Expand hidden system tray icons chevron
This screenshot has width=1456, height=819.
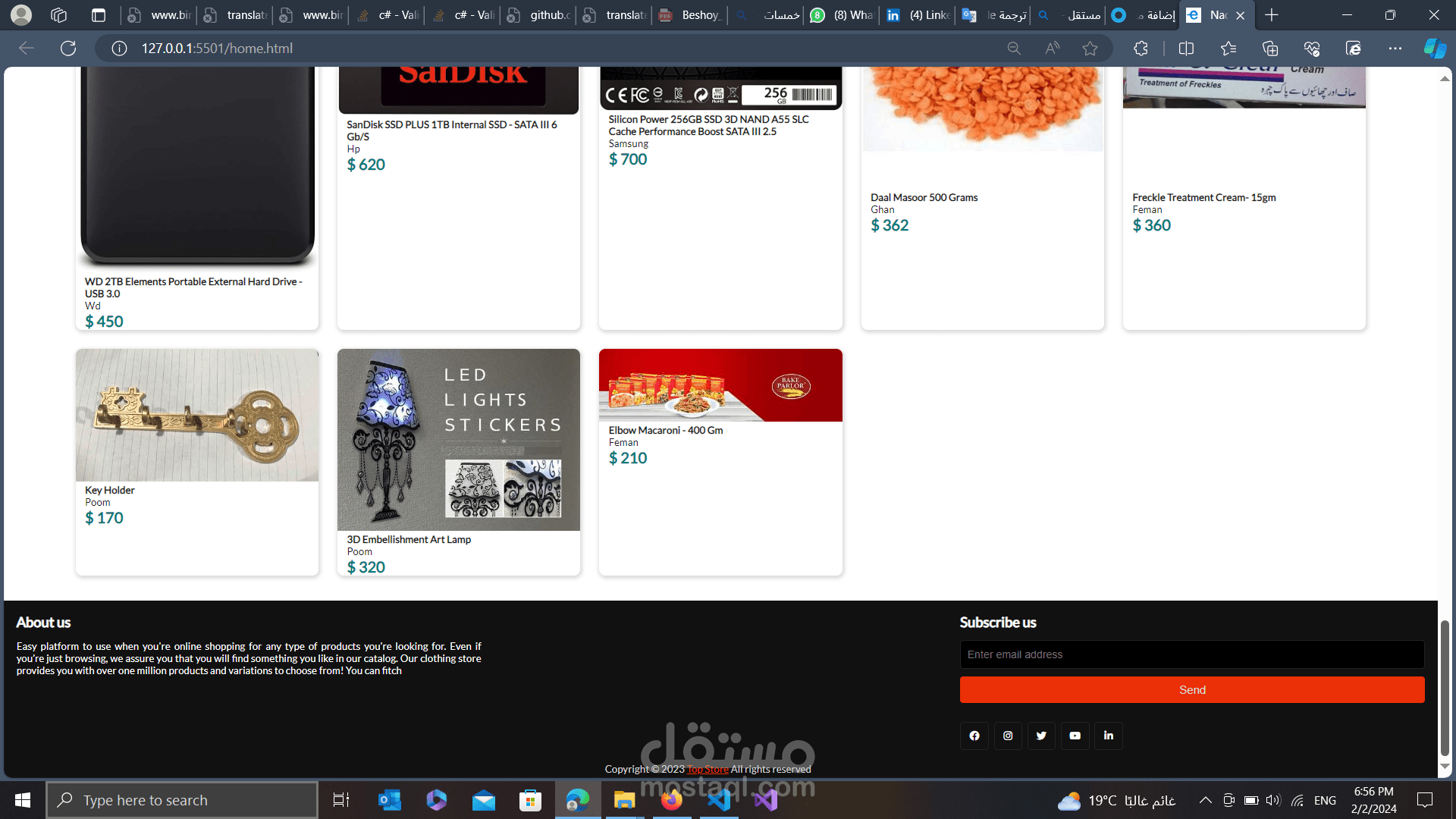coord(1205,800)
